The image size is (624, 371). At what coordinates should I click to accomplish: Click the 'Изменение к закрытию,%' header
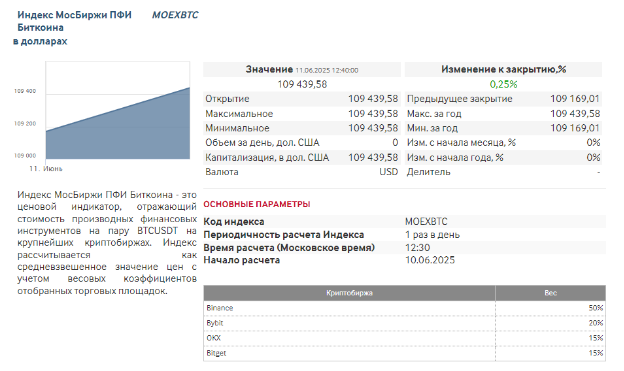coord(503,69)
